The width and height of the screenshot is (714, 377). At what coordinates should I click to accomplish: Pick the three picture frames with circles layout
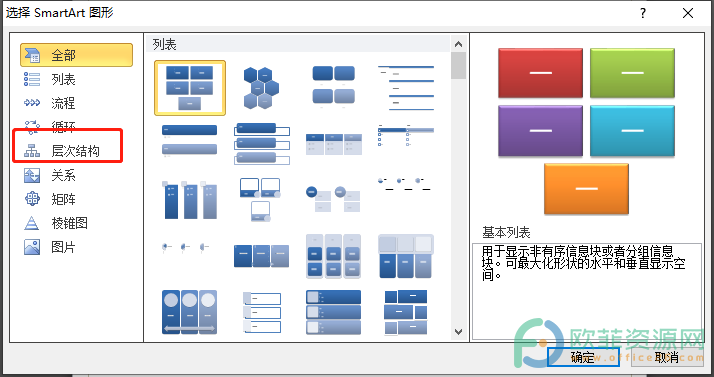[260, 199]
